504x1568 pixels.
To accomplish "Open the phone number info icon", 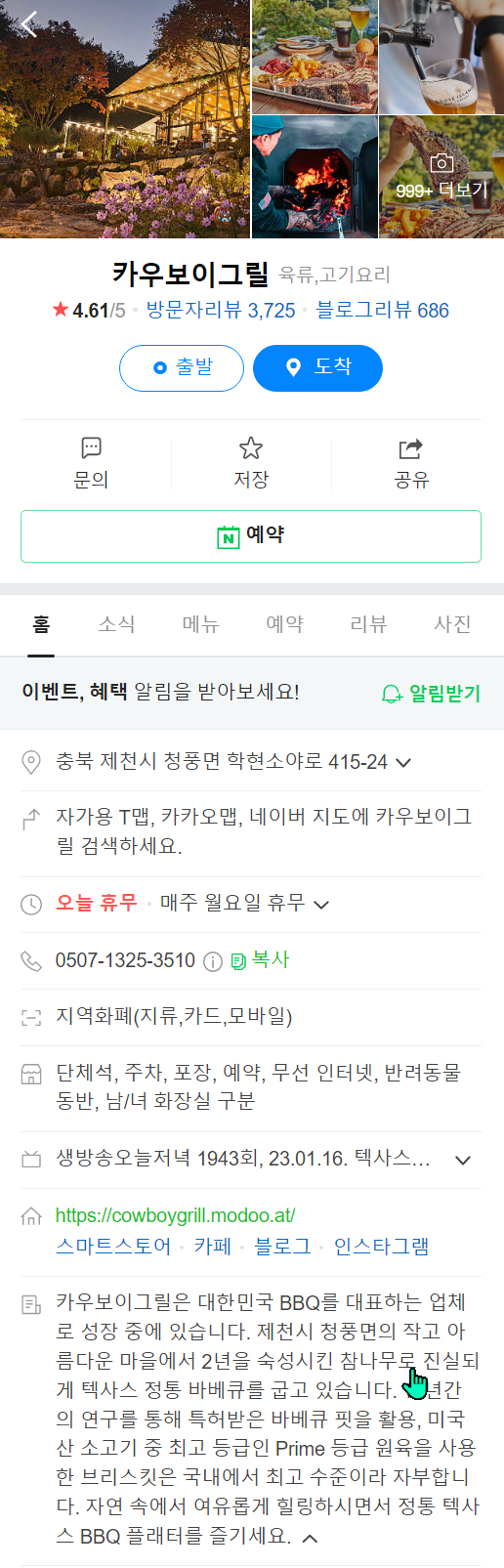I will [213, 961].
